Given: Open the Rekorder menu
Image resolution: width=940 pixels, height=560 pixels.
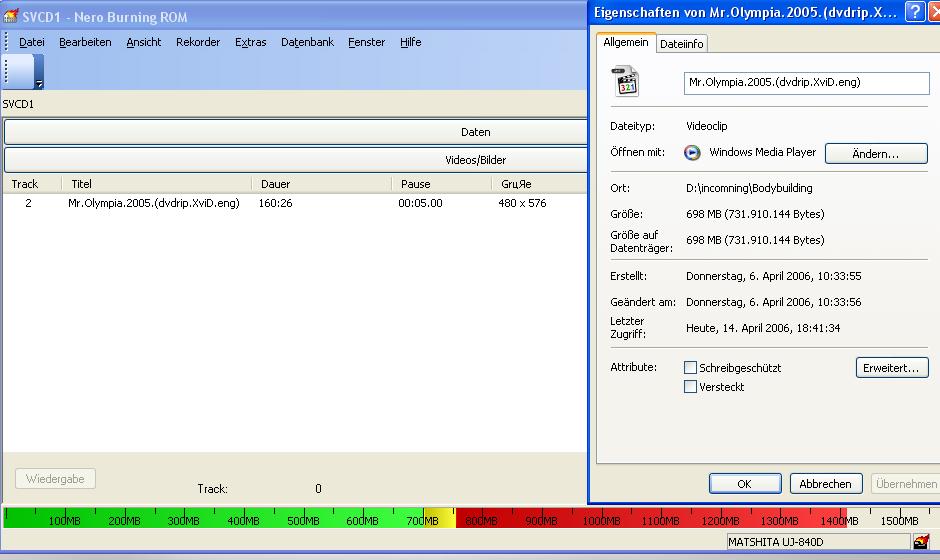Looking at the screenshot, I should pyautogui.click(x=198, y=42).
